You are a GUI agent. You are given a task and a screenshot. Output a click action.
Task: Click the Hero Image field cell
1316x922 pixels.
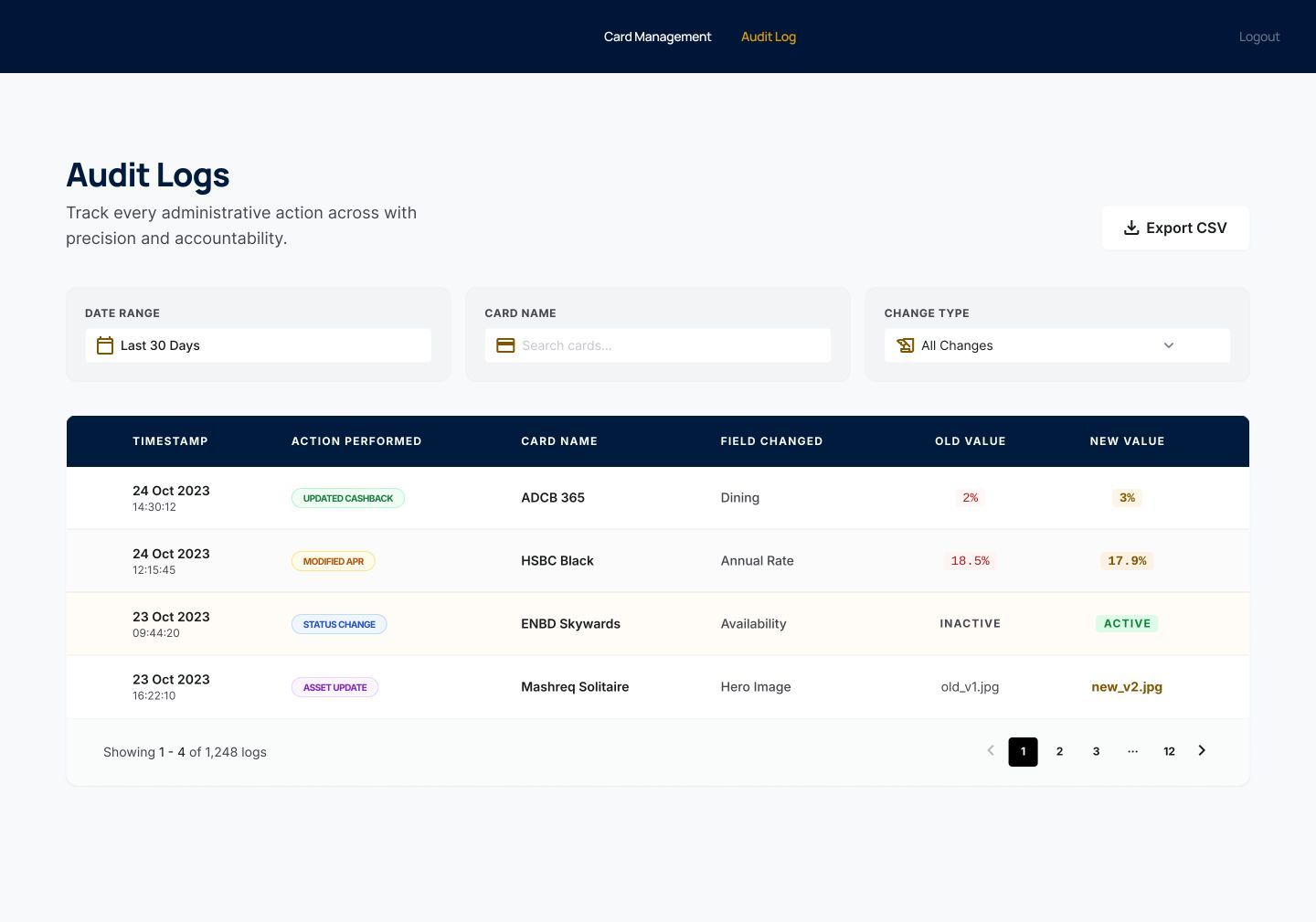[756, 687]
